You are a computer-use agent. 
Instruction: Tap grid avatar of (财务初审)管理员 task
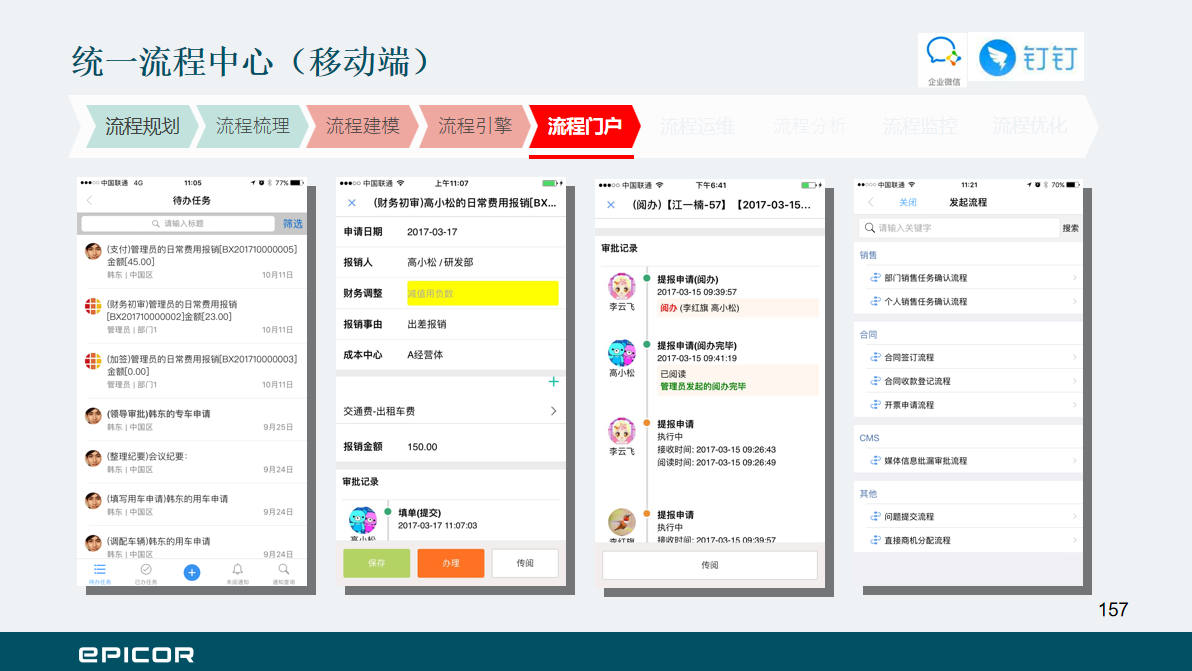click(94, 306)
